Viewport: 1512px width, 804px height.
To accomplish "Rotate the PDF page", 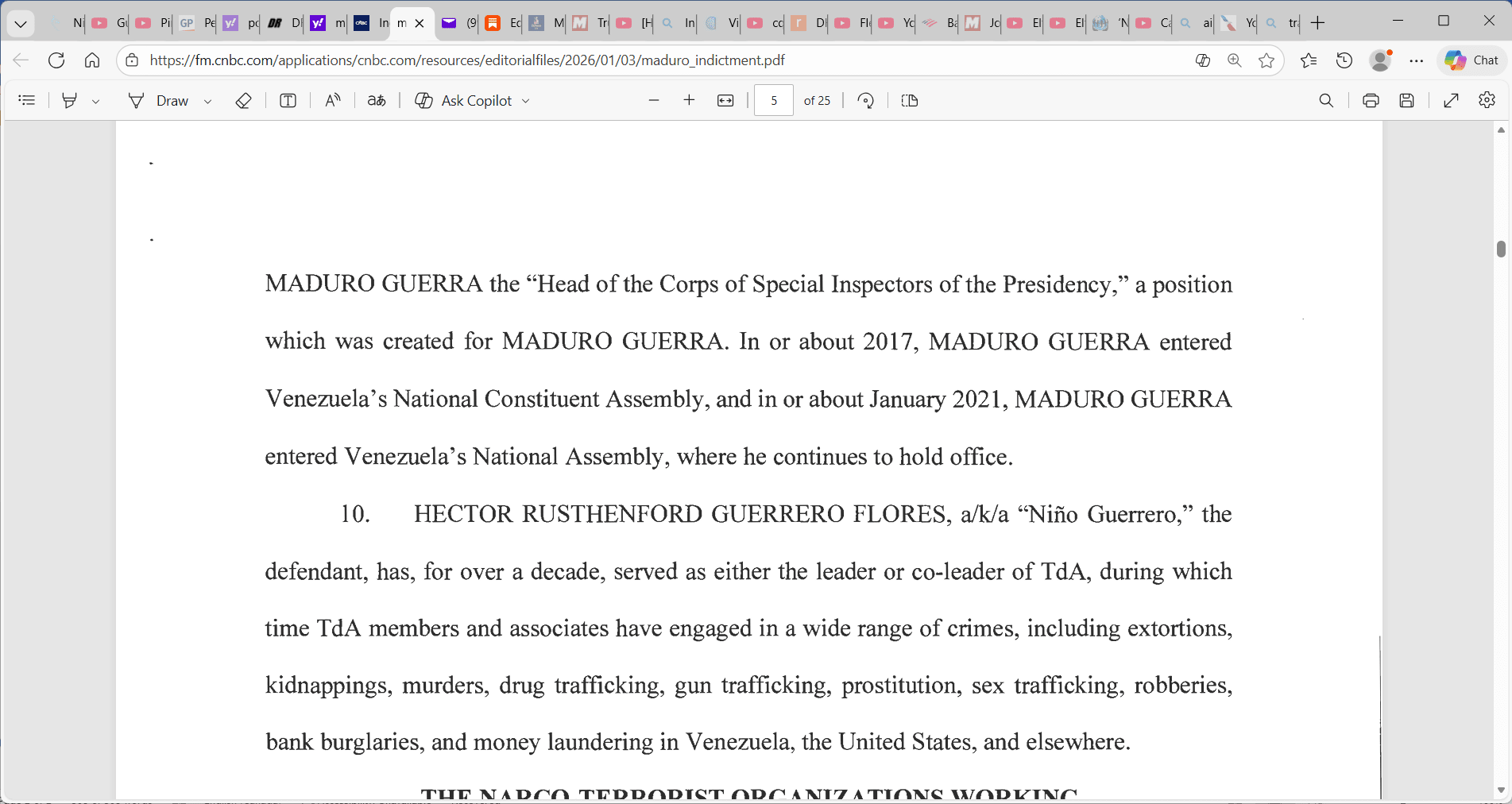I will tap(866, 100).
